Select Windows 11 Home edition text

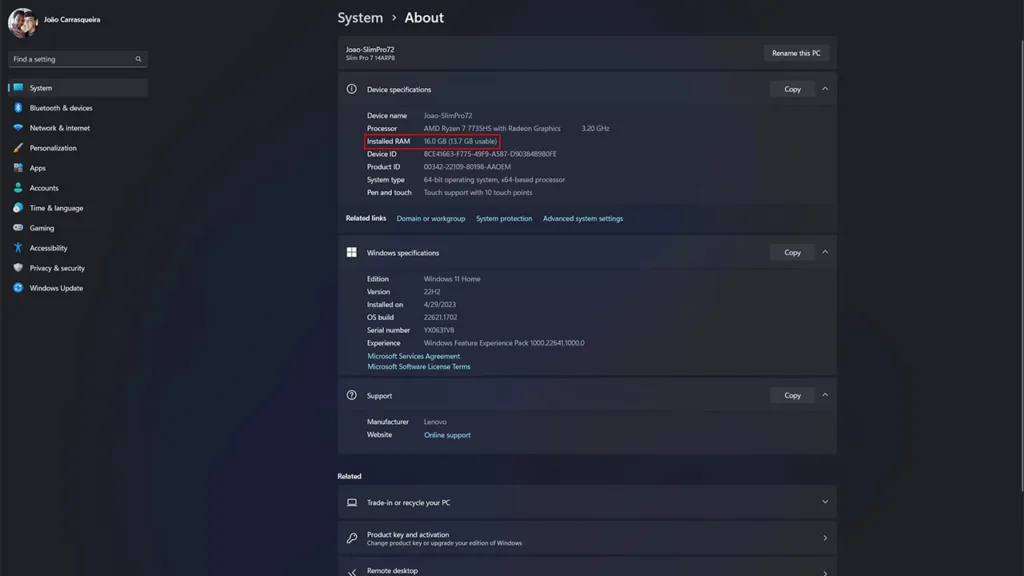pos(452,279)
